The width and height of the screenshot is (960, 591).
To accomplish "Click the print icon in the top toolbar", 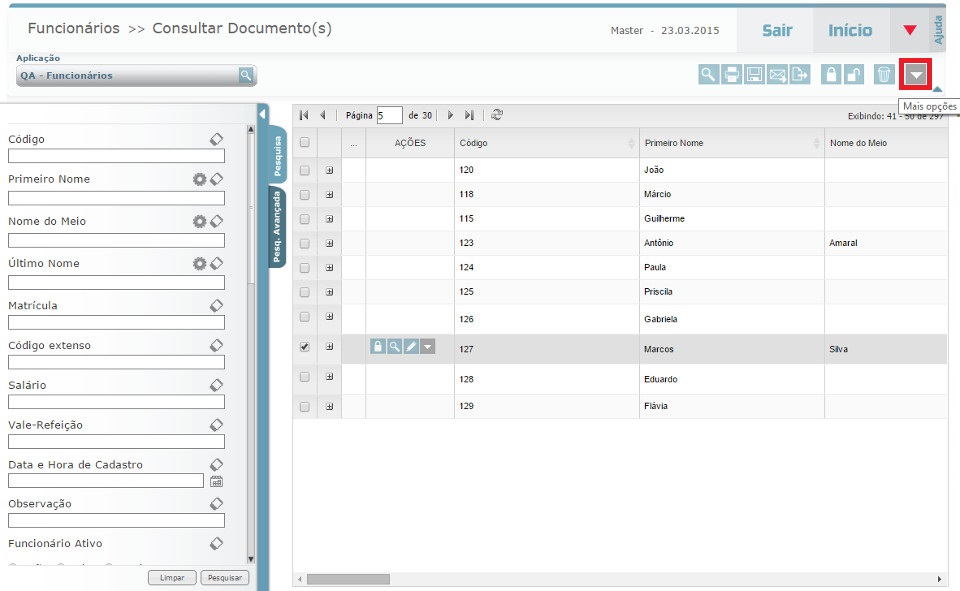I will (x=732, y=74).
